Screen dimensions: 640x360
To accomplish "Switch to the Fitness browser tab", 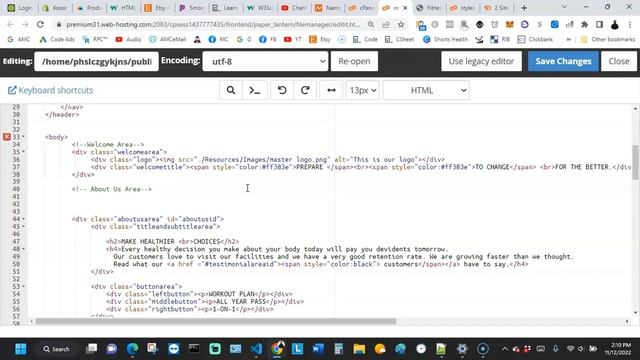I will (x=429, y=8).
